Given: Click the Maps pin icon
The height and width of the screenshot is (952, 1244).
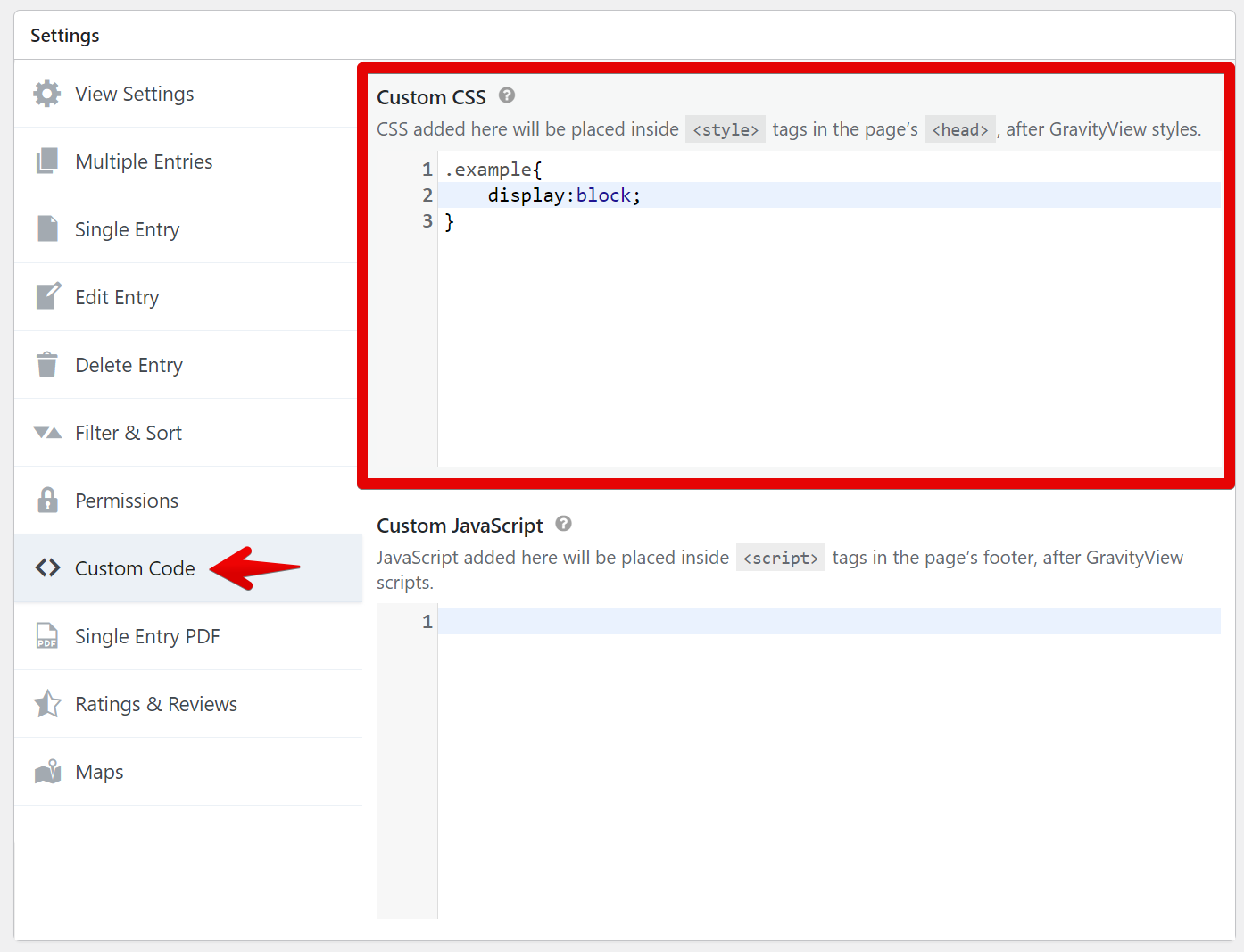Looking at the screenshot, I should (47, 772).
